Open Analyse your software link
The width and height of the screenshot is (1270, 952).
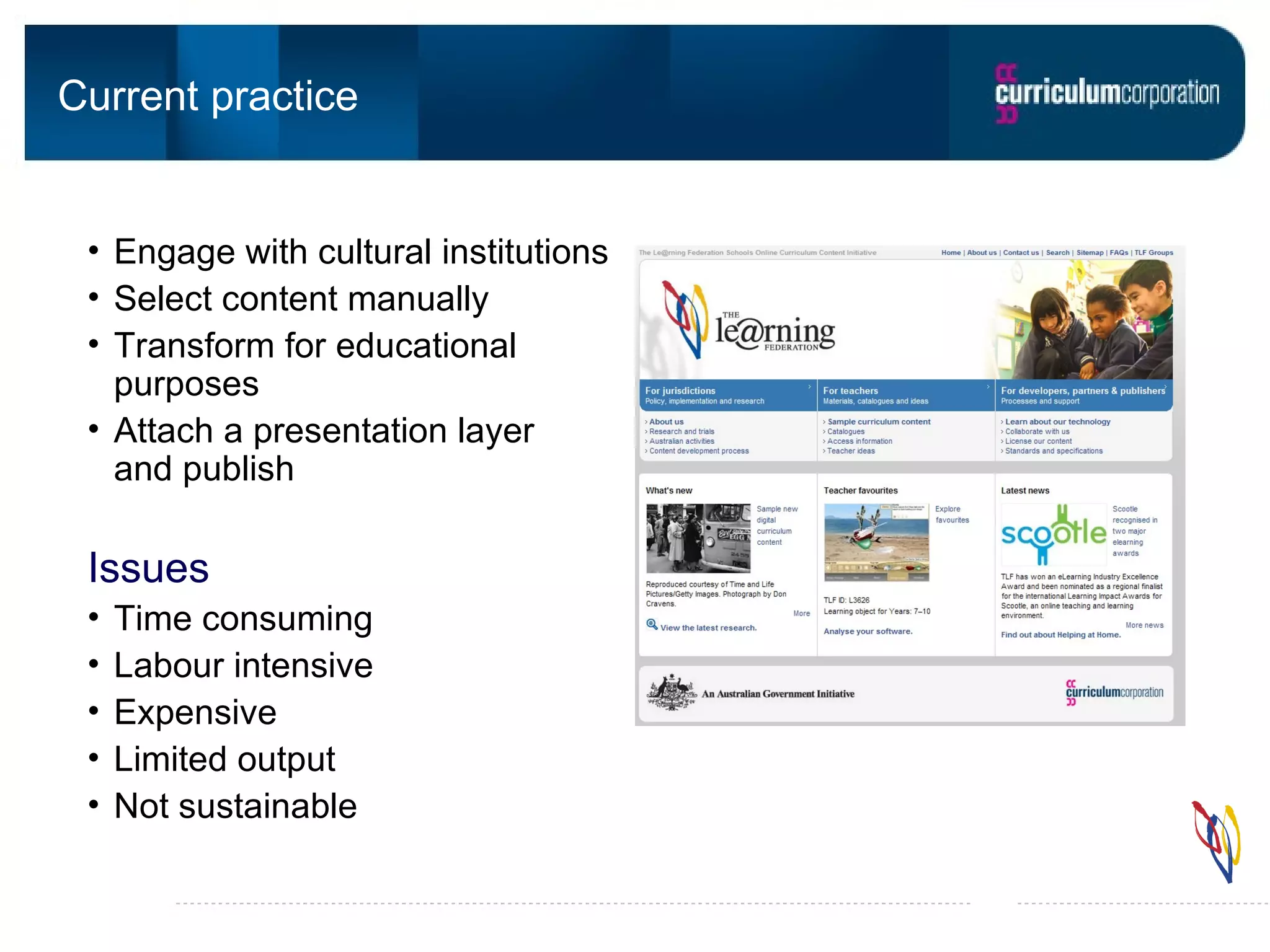click(x=868, y=632)
